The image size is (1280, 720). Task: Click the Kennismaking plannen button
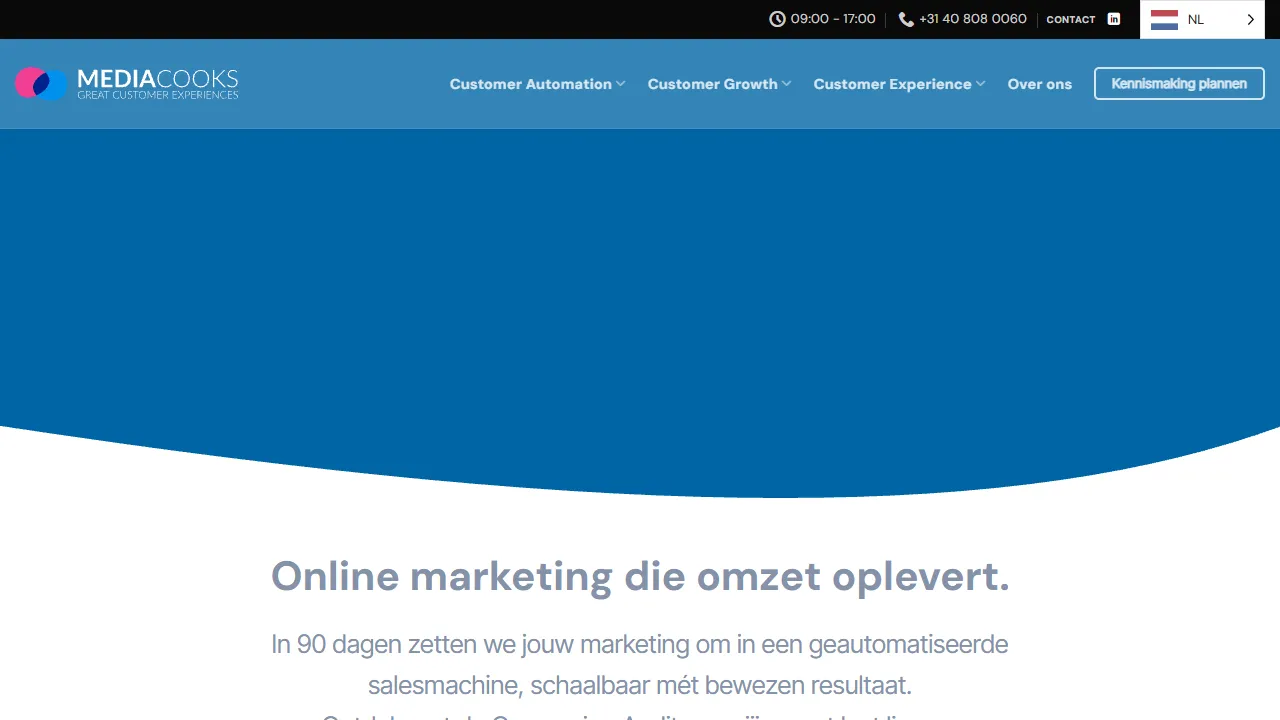tap(1179, 83)
